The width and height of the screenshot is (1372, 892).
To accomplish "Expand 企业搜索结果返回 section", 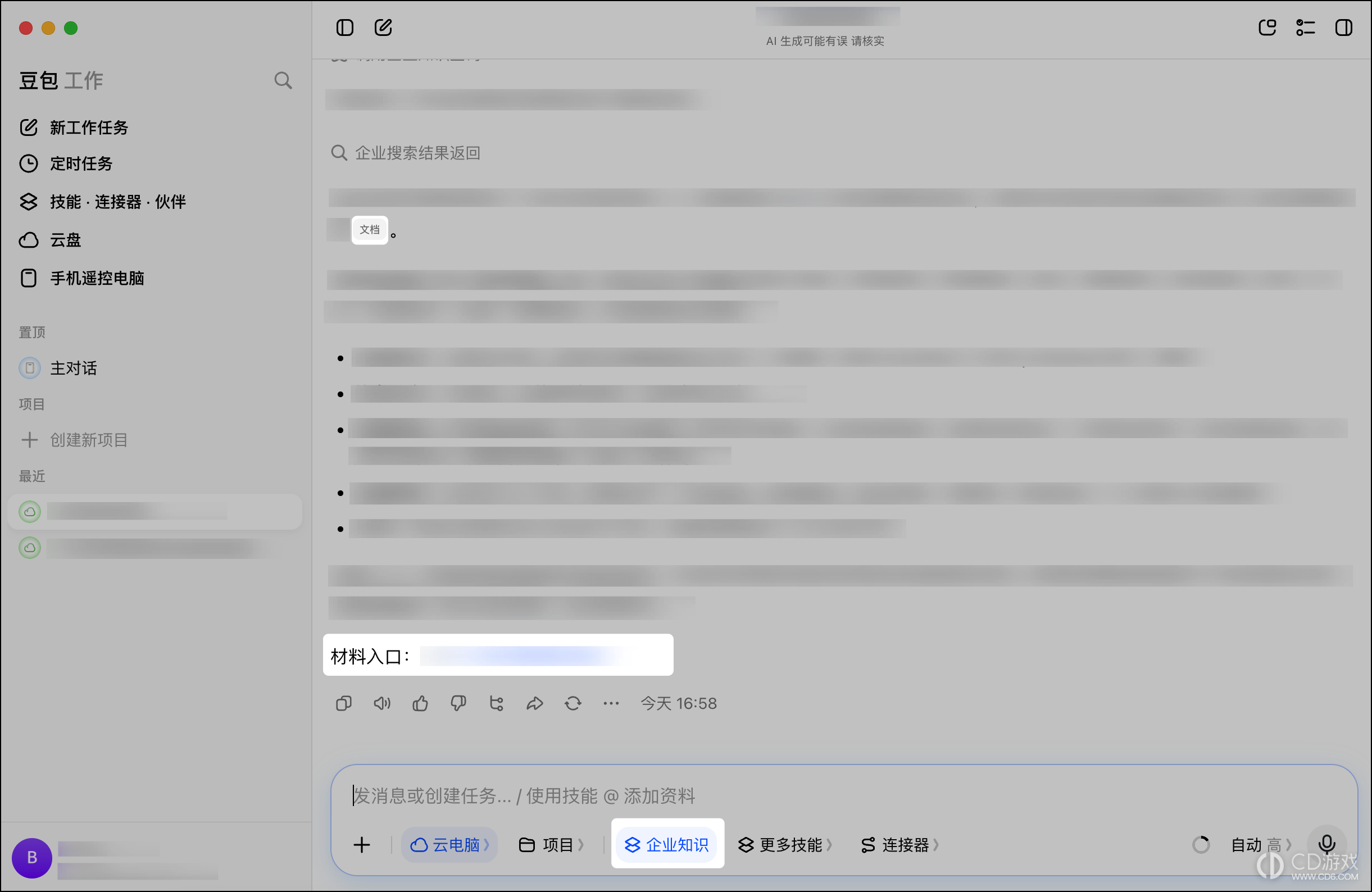I will click(406, 153).
